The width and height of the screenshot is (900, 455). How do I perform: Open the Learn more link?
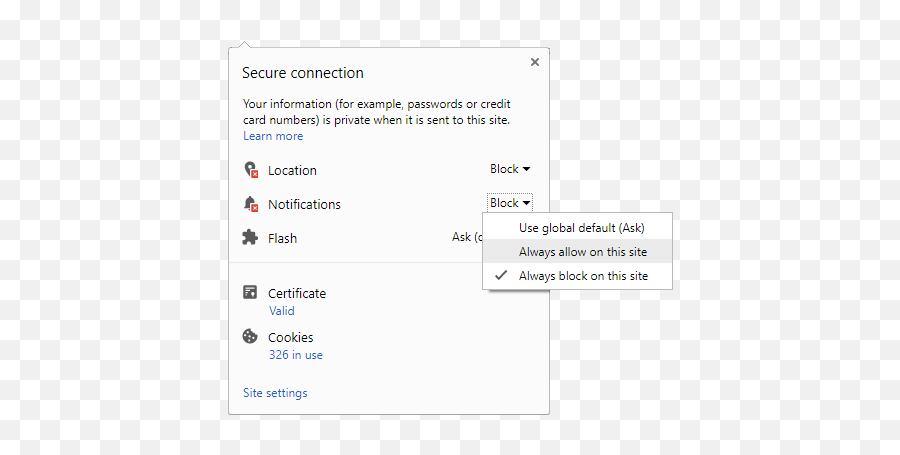tap(273, 136)
